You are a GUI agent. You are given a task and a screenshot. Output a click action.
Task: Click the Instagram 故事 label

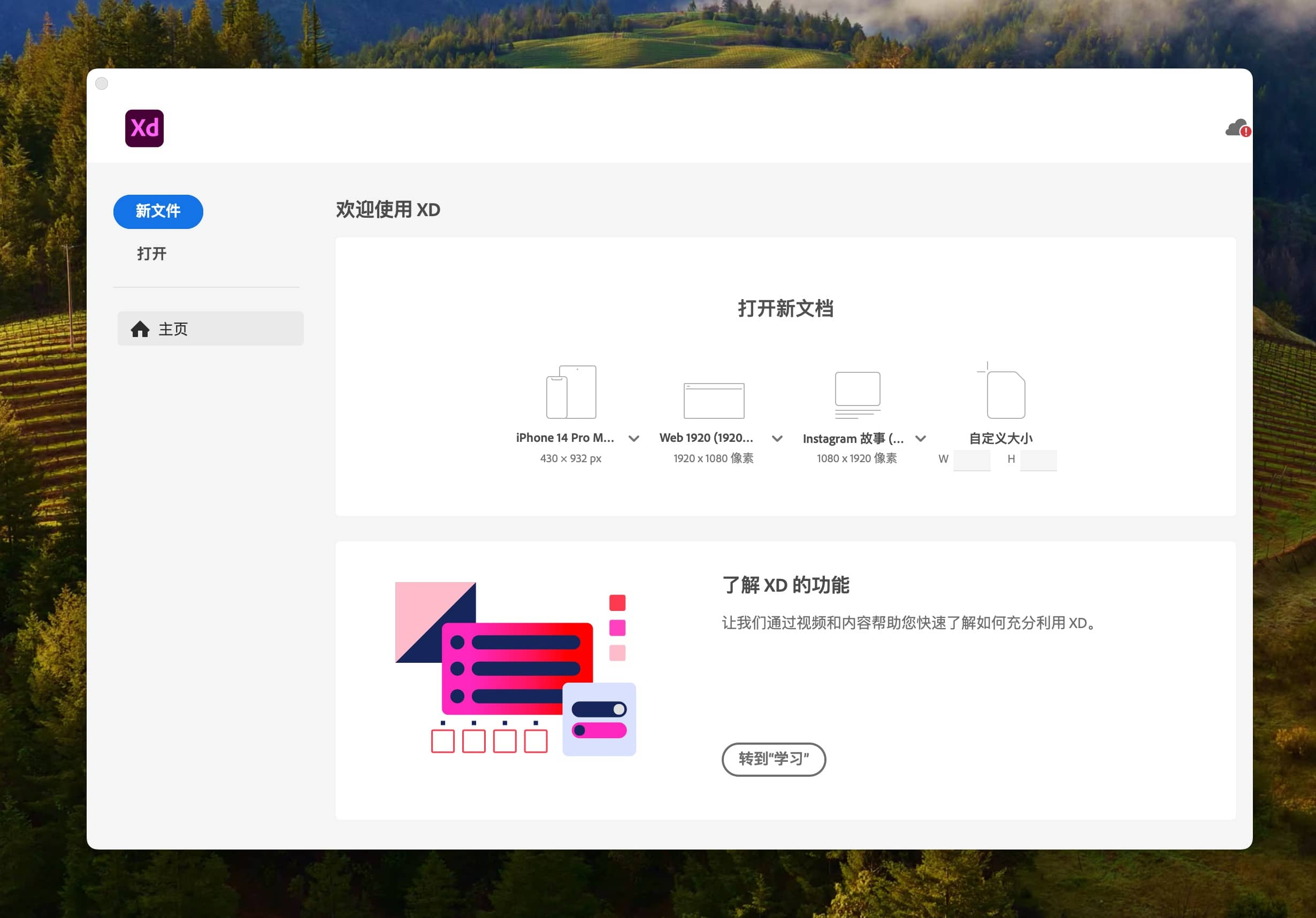click(x=853, y=438)
